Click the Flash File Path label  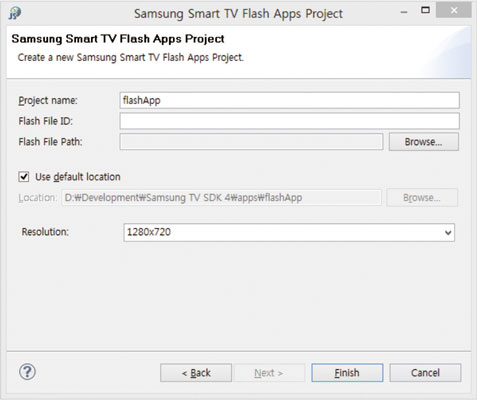(50, 142)
